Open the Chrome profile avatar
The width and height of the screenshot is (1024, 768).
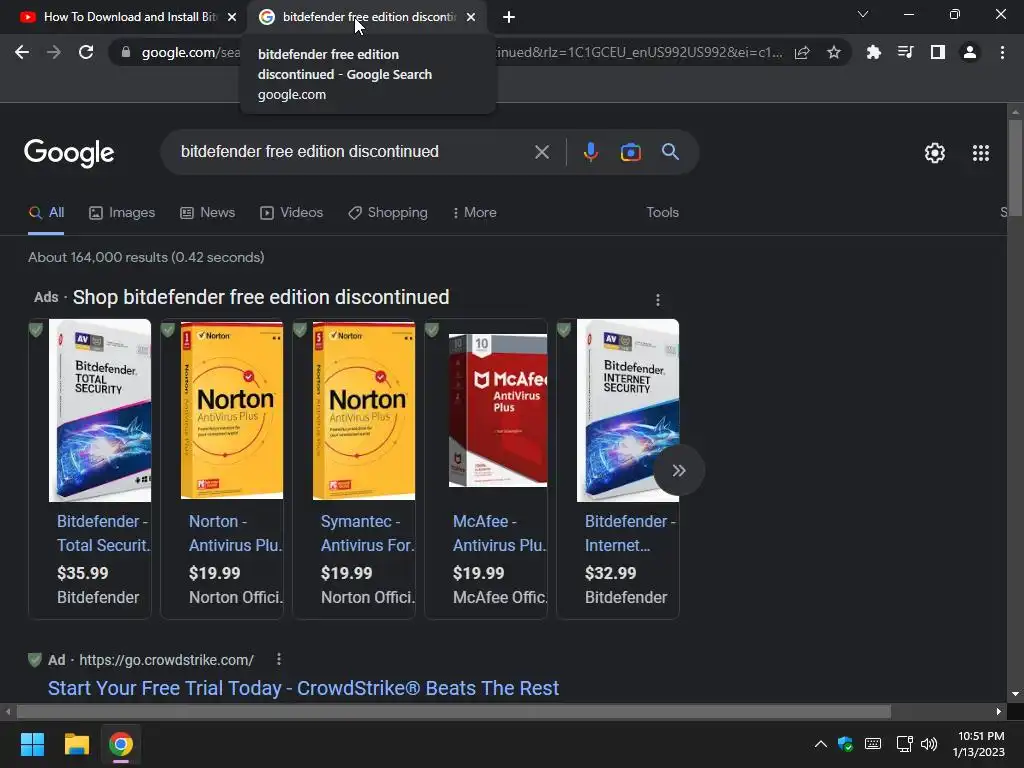pyautogui.click(x=970, y=52)
